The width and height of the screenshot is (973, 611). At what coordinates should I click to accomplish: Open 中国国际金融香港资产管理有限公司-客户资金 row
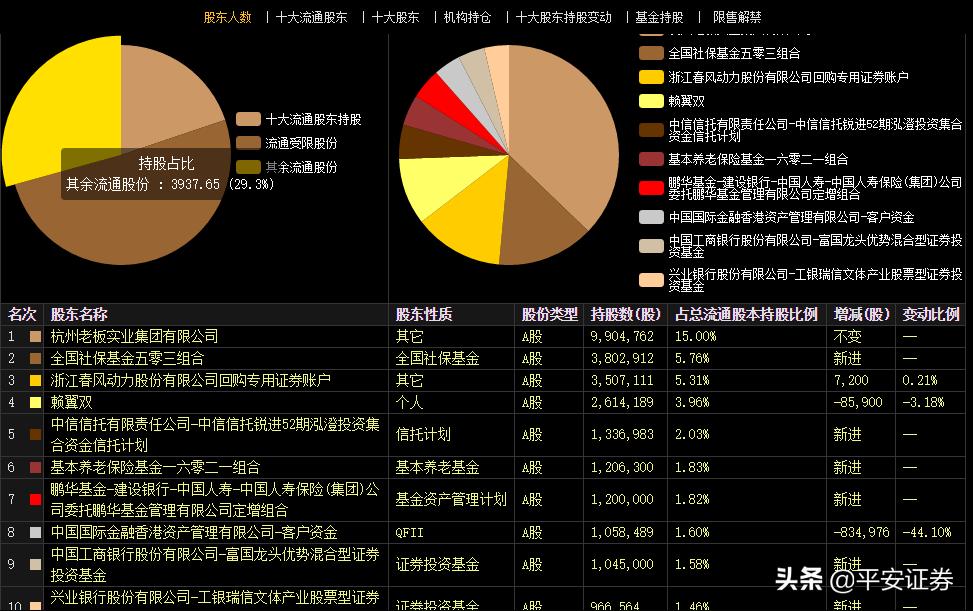[194, 532]
